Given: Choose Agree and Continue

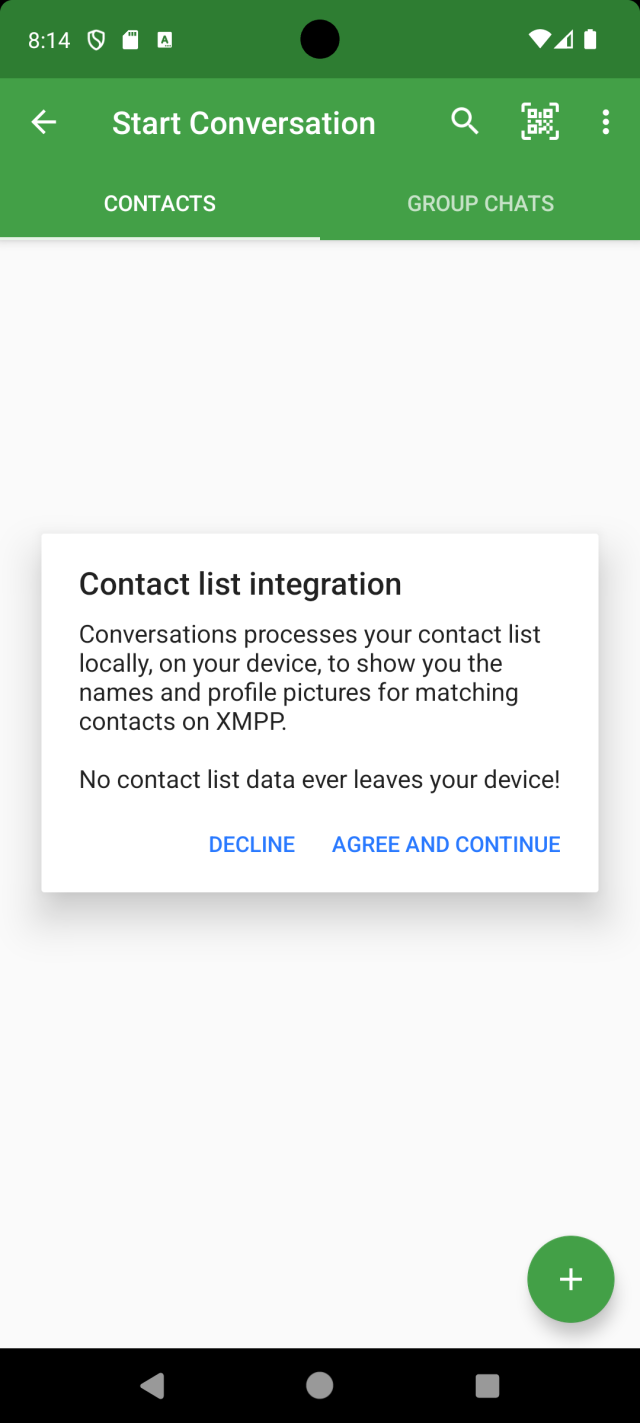Looking at the screenshot, I should [446, 845].
